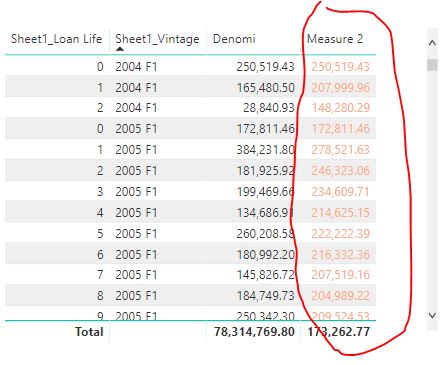Select 2004 F1 vintage in Loan Life 2 row
Viewport: 442px width, 365px height.
(x=136, y=108)
